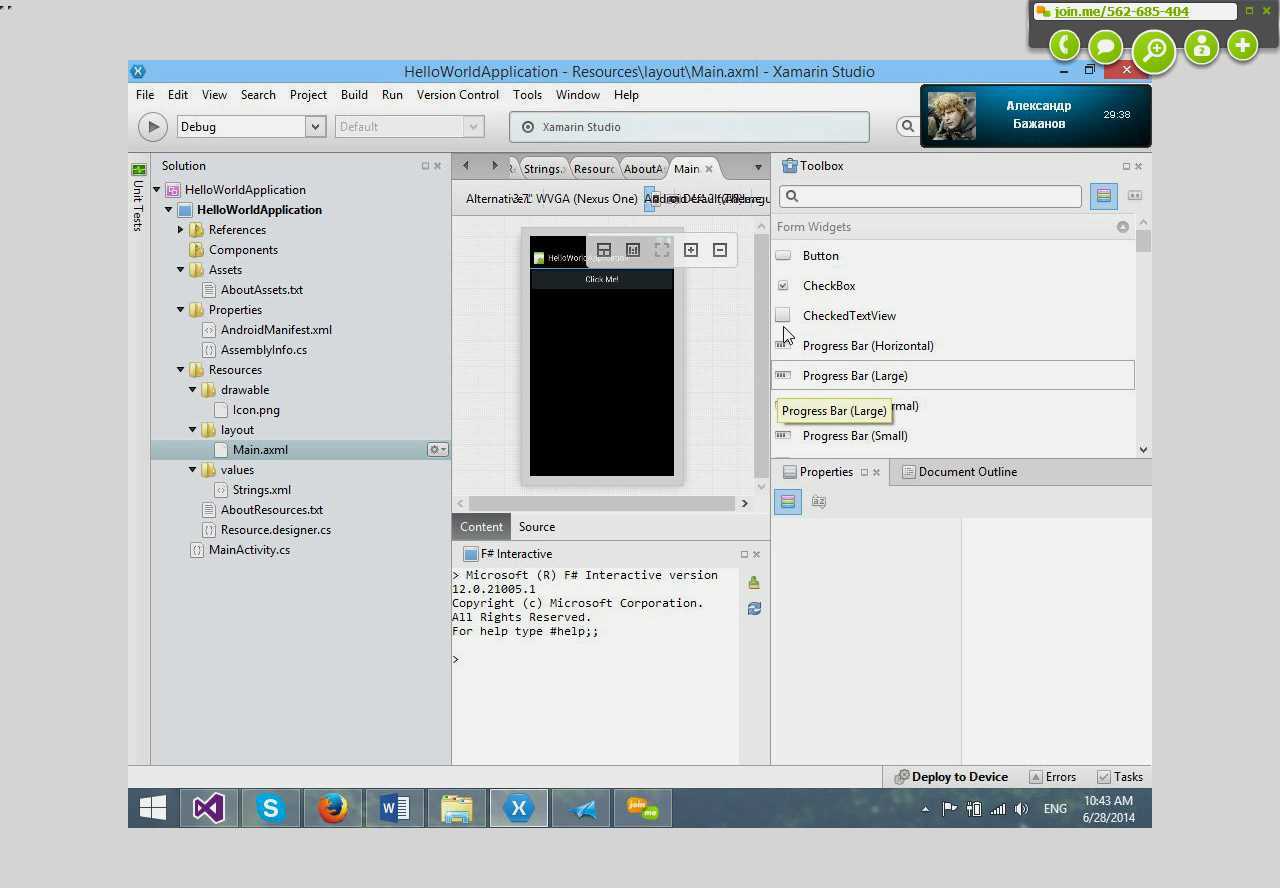1280x888 pixels.
Task: Open Skype from the taskbar
Action: [x=271, y=808]
